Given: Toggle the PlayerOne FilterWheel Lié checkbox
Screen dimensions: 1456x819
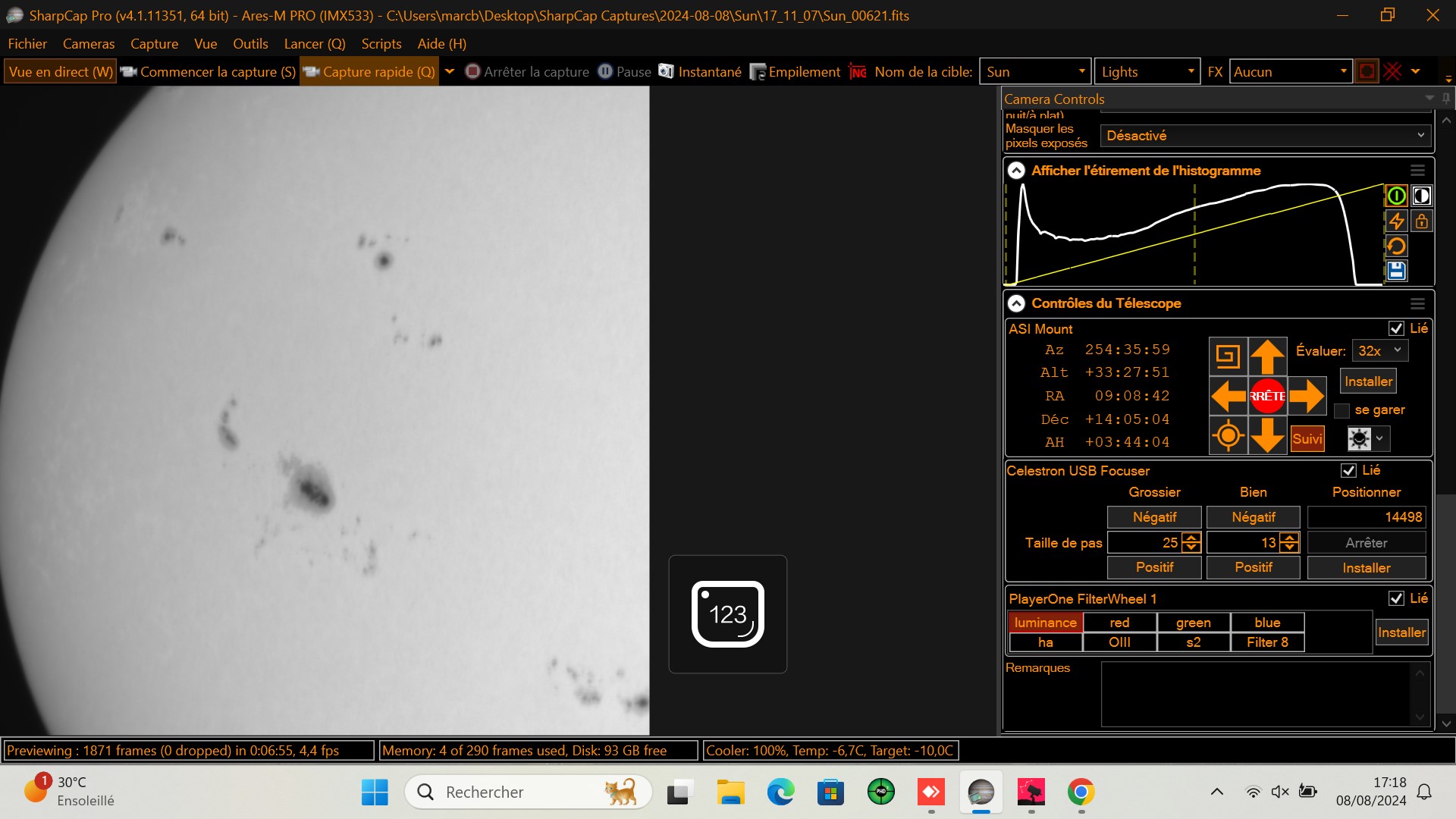Looking at the screenshot, I should pyautogui.click(x=1396, y=598).
